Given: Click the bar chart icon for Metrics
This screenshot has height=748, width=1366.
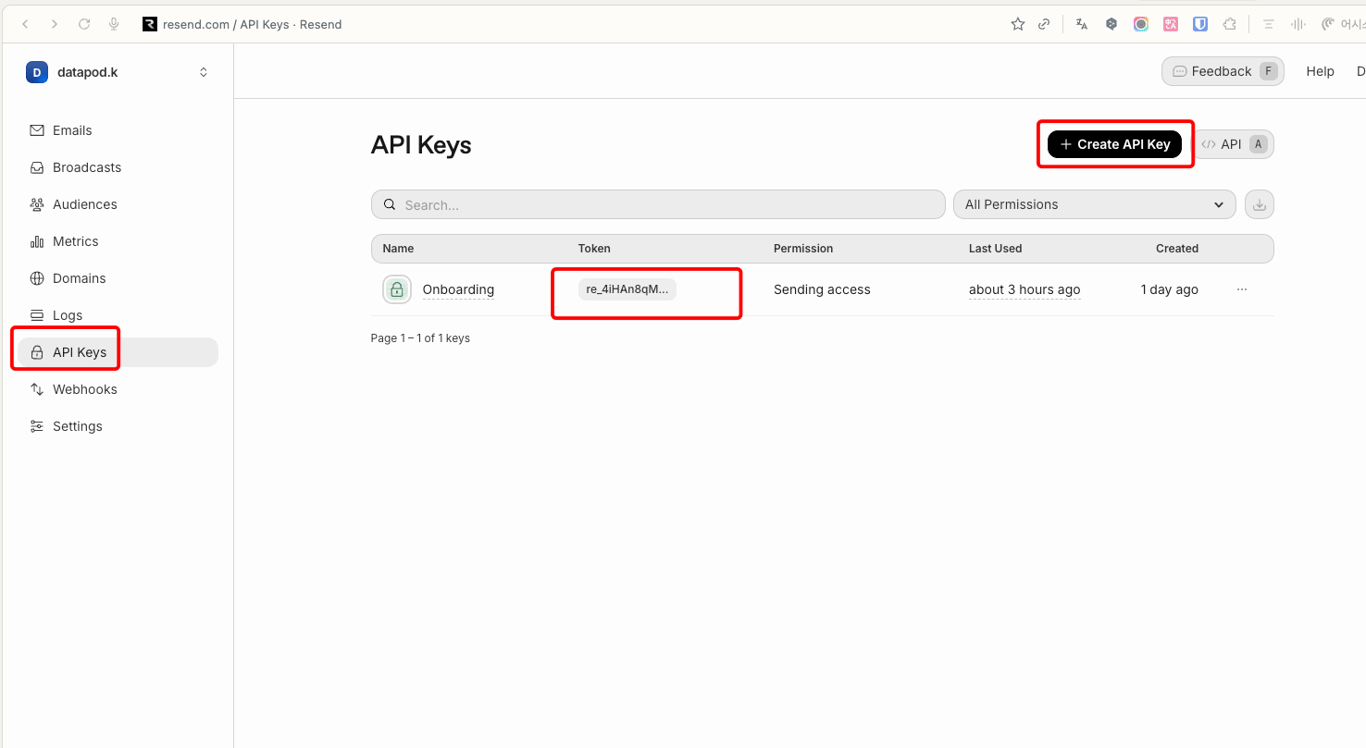Looking at the screenshot, I should click(x=37, y=241).
